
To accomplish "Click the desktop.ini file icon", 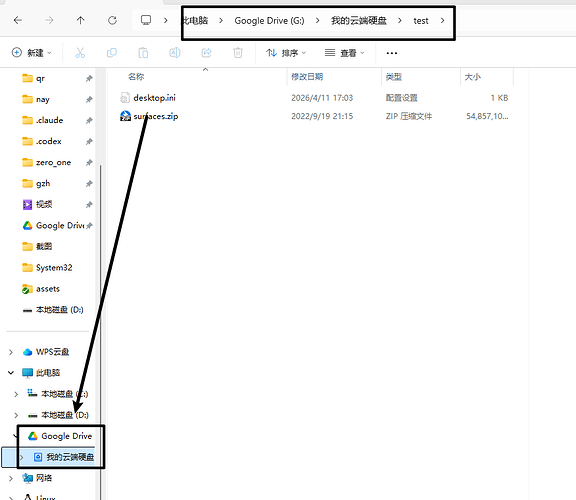I will (x=125, y=98).
